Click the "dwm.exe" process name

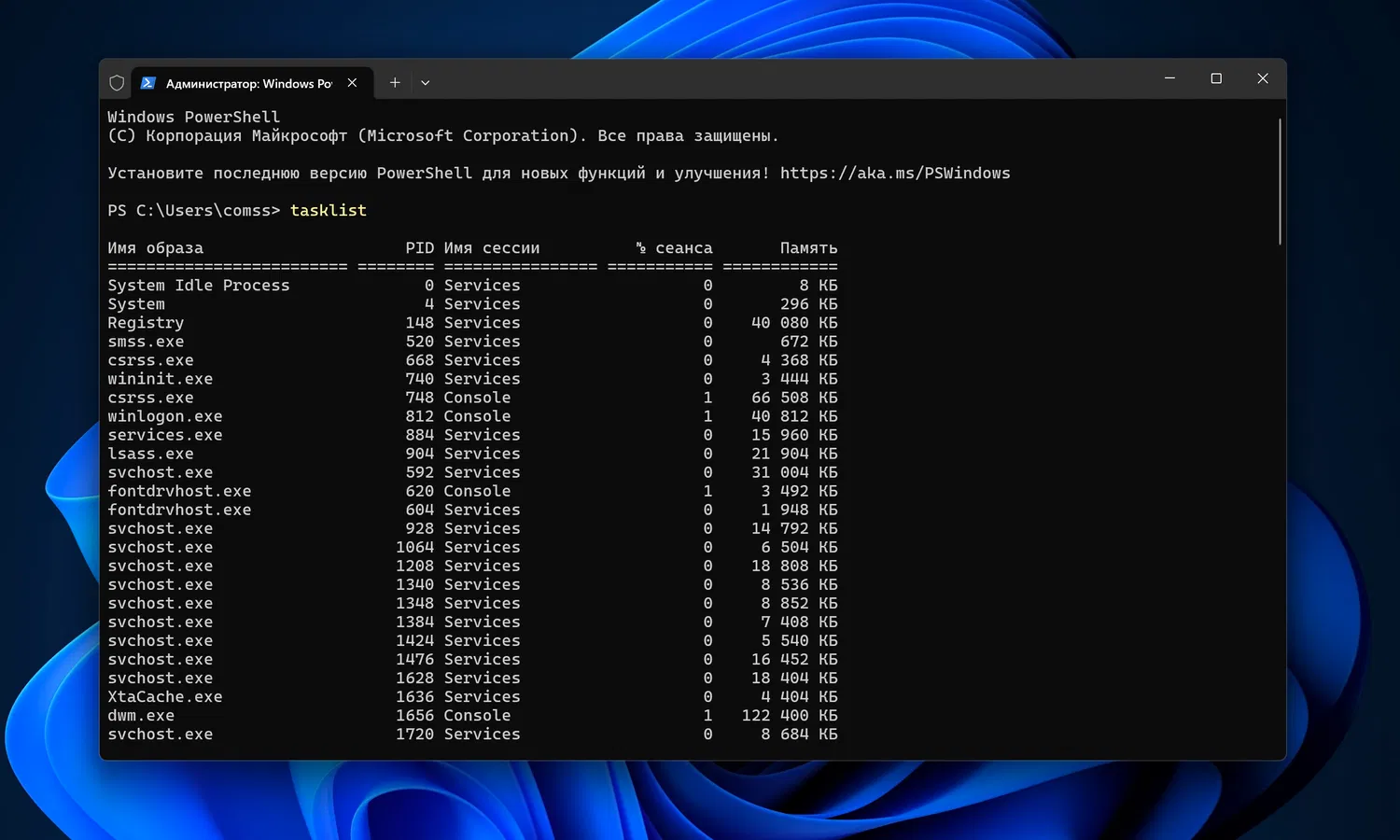141,716
